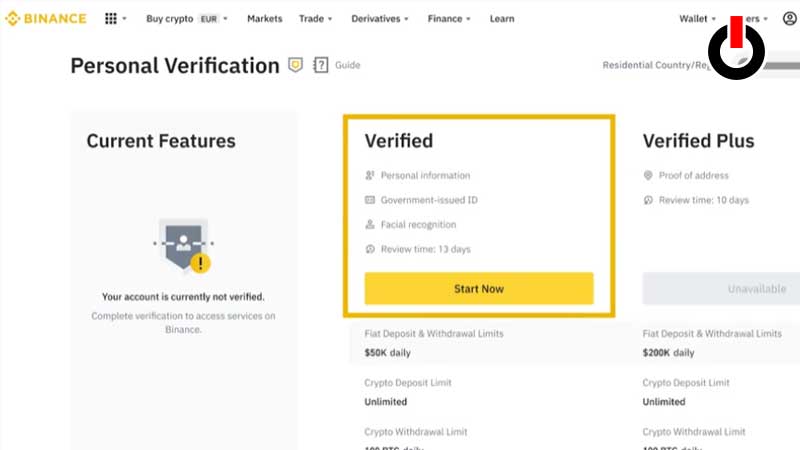The height and width of the screenshot is (450, 800).
Task: Expand the Finance dropdown menu
Action: click(449, 19)
